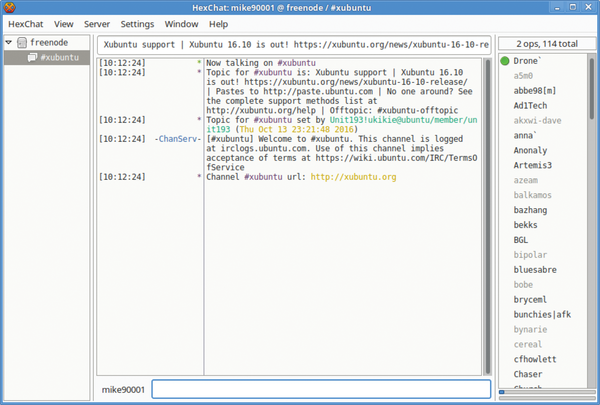Select the freenode server entry
Image resolution: width=600 pixels, height=405 pixels.
click(x=49, y=42)
